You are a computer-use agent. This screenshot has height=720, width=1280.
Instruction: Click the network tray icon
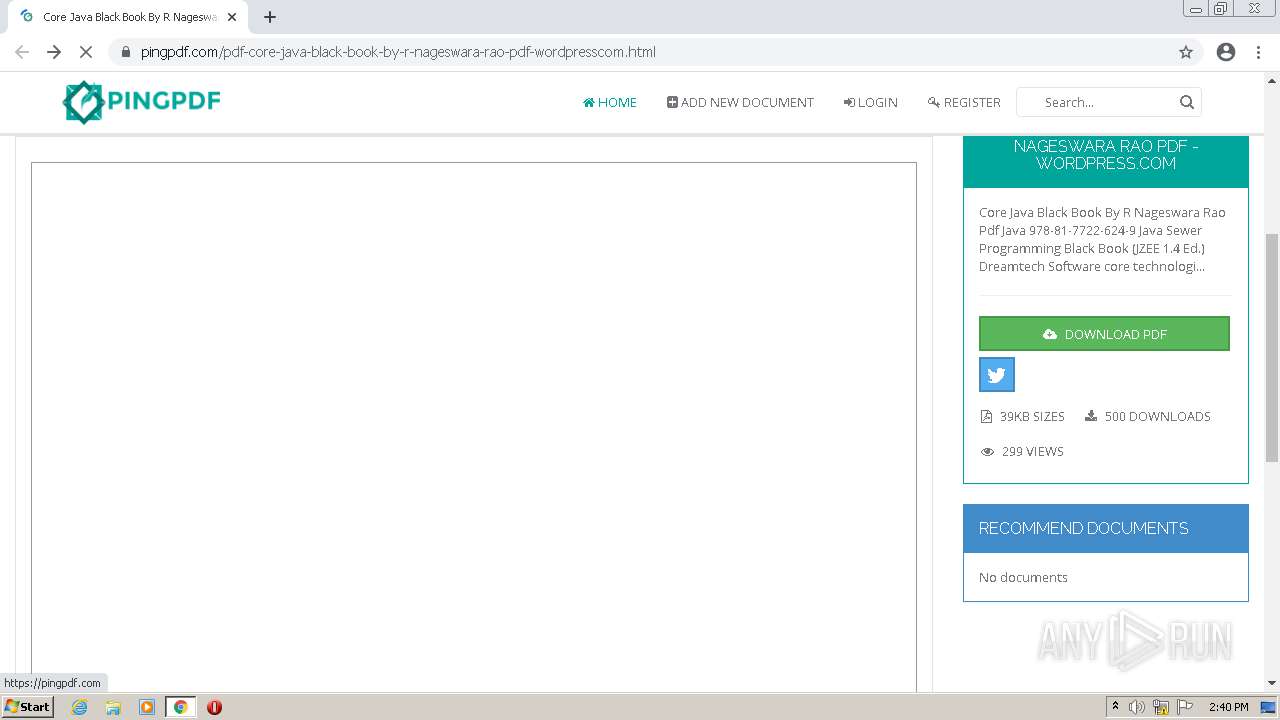[1161, 707]
